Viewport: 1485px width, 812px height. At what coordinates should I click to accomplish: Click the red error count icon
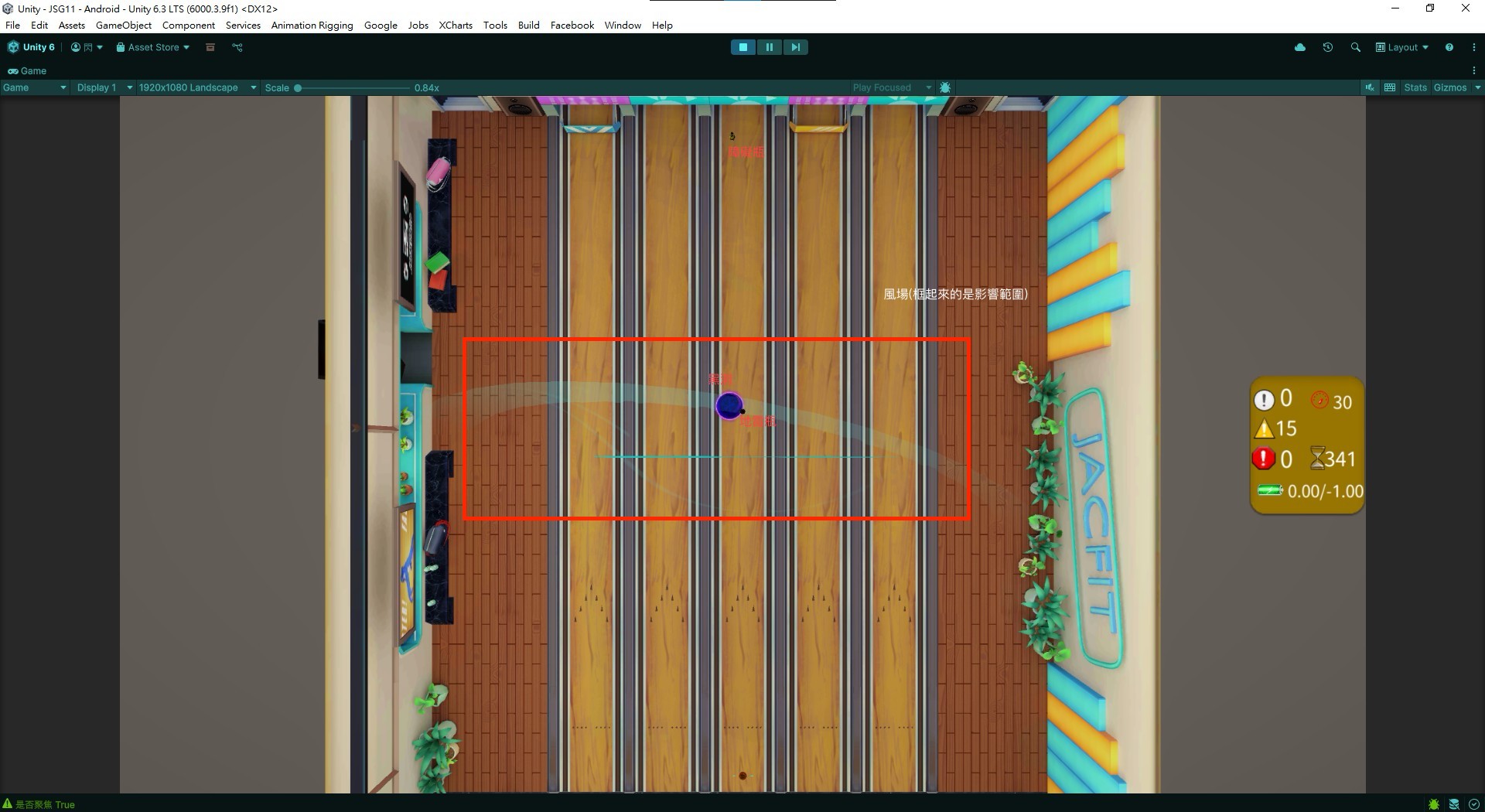pos(1263,459)
